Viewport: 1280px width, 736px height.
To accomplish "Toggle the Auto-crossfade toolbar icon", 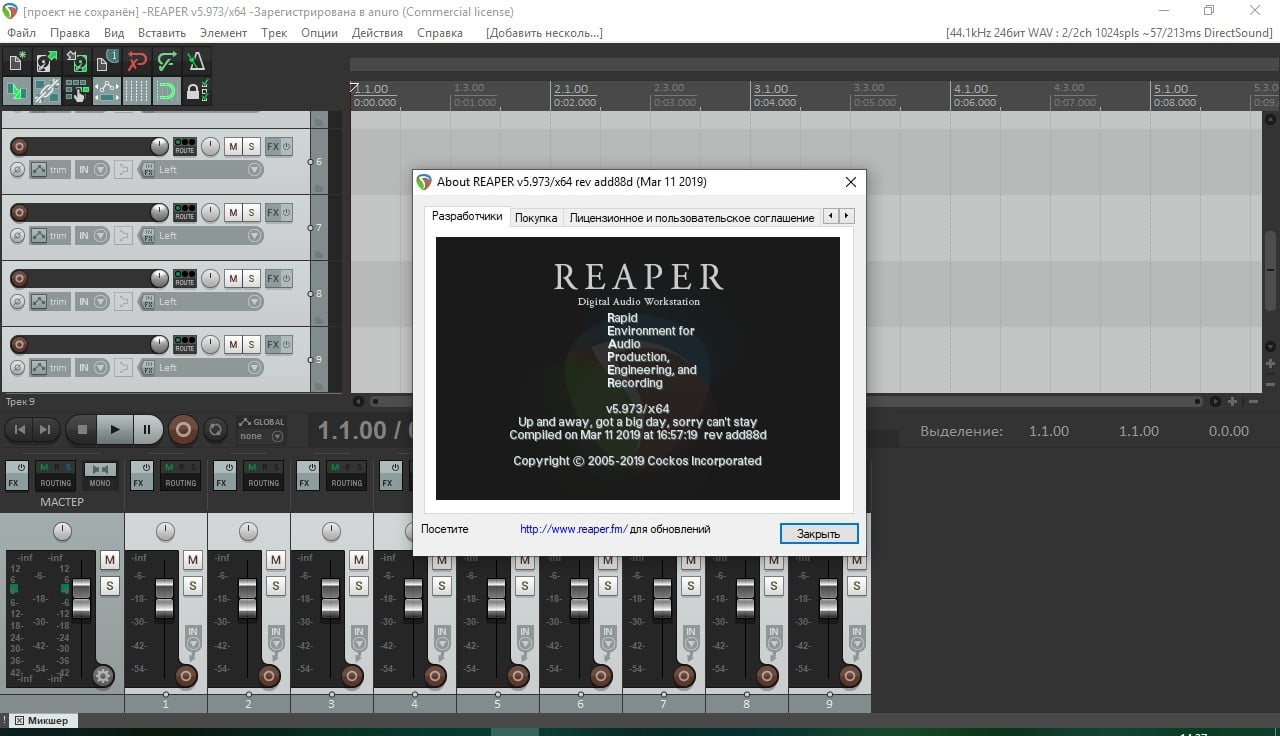I will pyautogui.click(x=16, y=91).
